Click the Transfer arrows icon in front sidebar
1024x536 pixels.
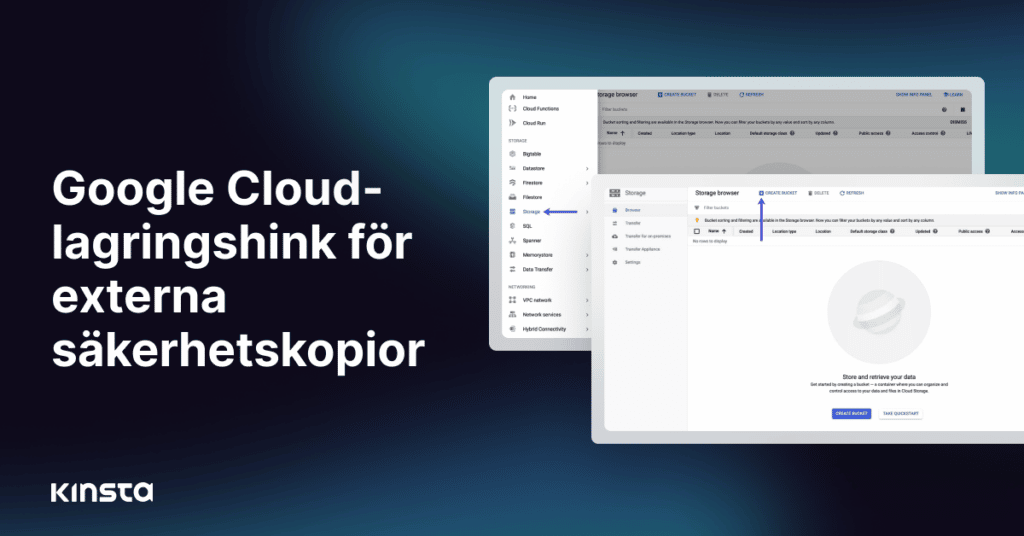615,223
